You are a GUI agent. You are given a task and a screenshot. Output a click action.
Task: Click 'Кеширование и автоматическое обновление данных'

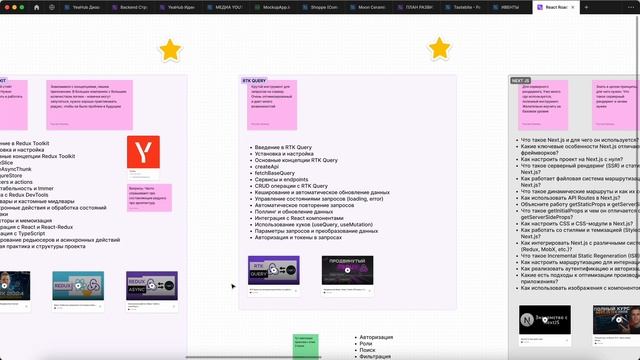point(322,192)
